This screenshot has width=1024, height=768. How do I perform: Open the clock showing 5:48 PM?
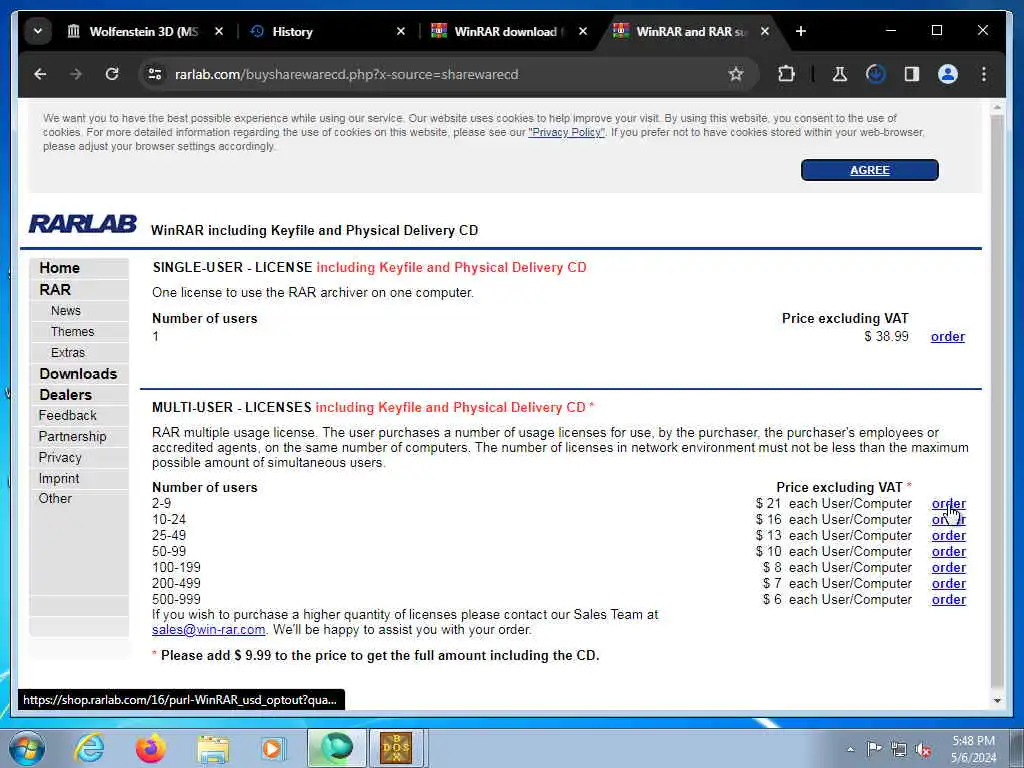(973, 749)
